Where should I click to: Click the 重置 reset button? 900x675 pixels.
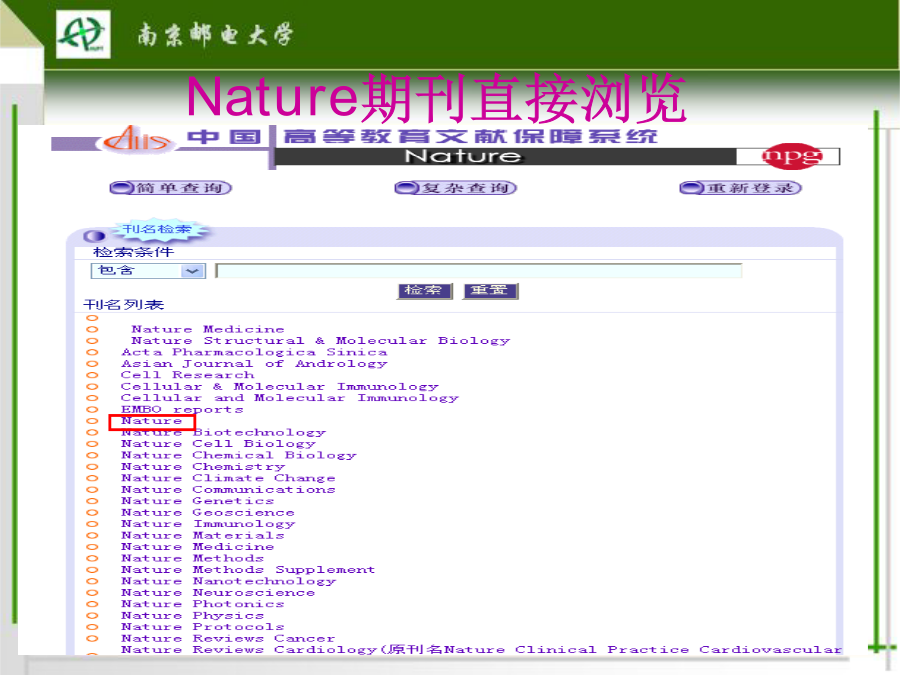click(491, 290)
